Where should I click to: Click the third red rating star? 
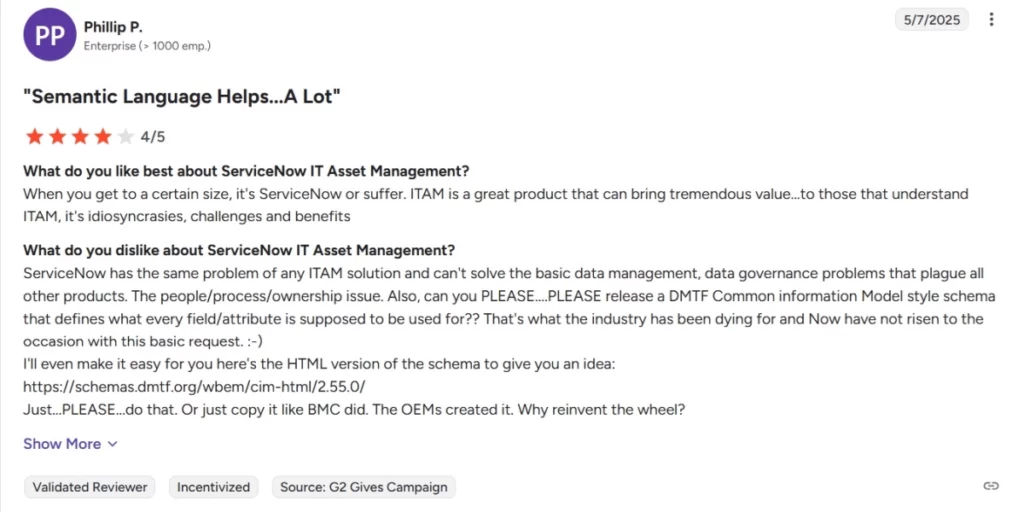(79, 137)
